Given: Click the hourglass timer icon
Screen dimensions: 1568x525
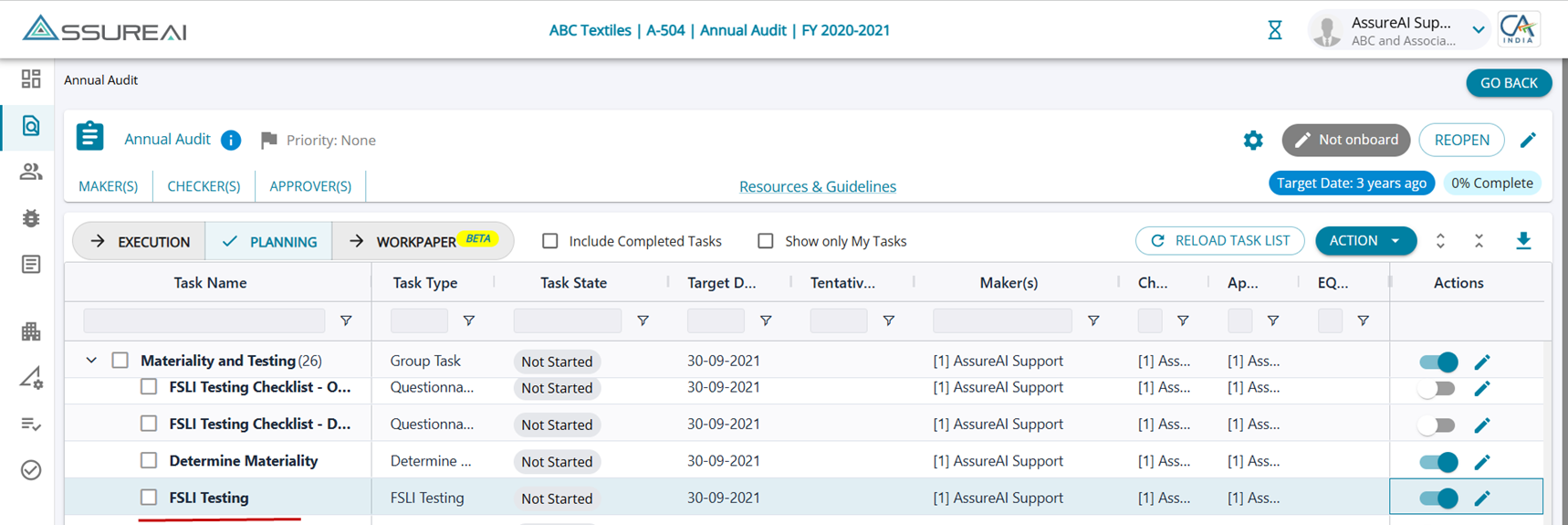Looking at the screenshot, I should [x=1275, y=30].
